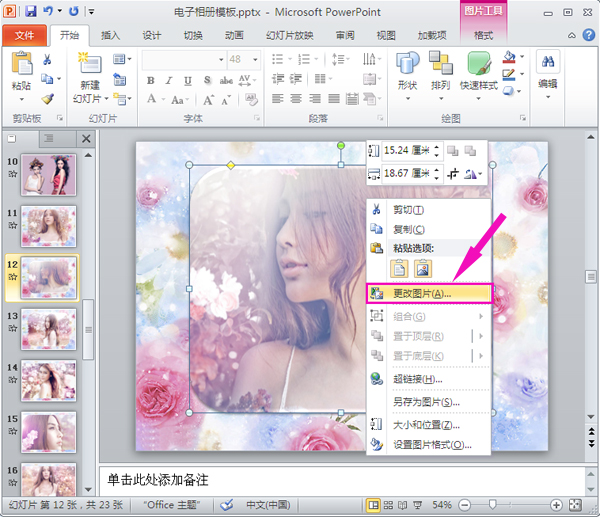Click the Shape Fill paint bucket icon
This screenshot has height=517, width=600.
tap(509, 57)
